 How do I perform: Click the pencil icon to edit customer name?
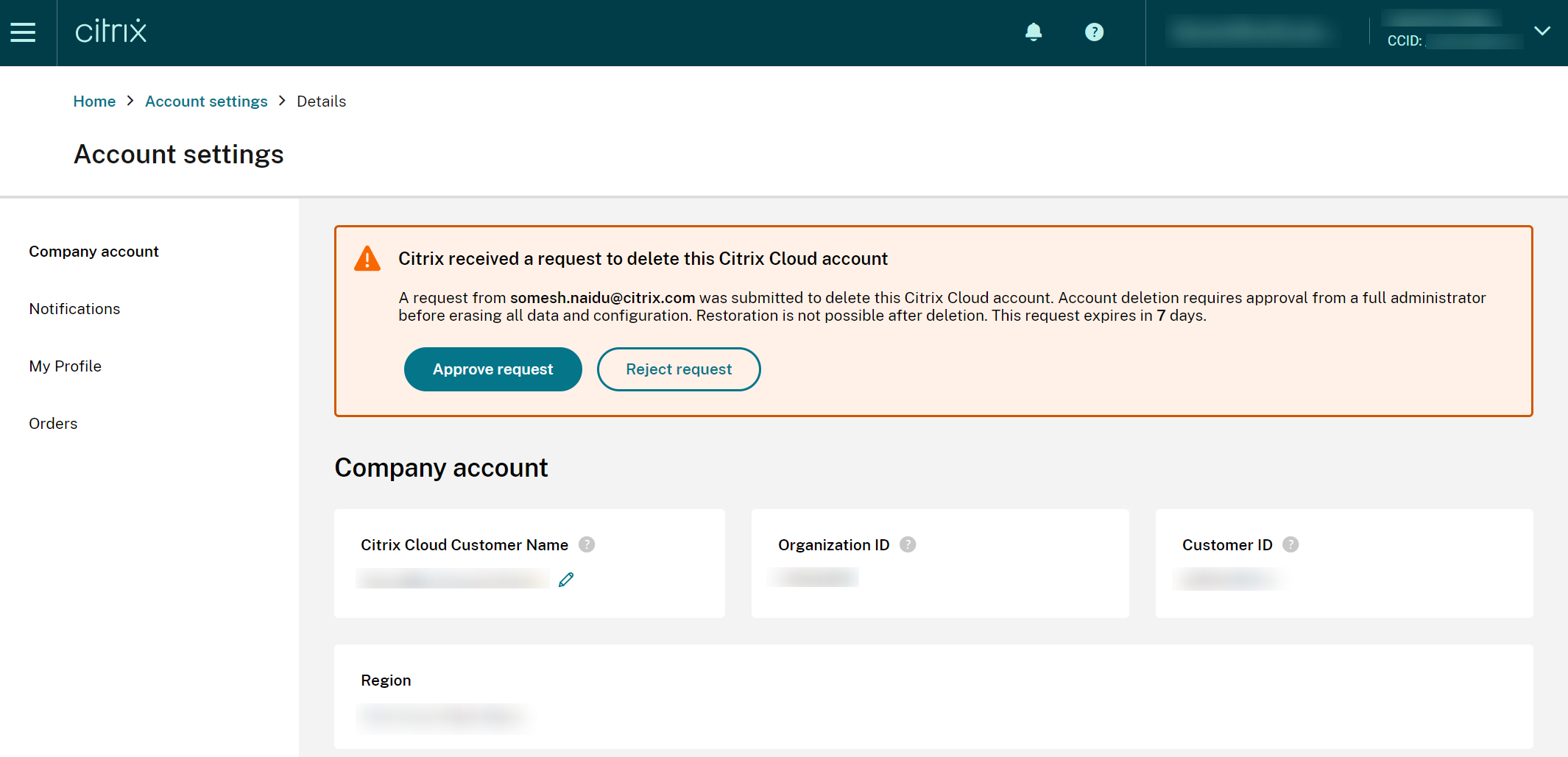pos(566,580)
